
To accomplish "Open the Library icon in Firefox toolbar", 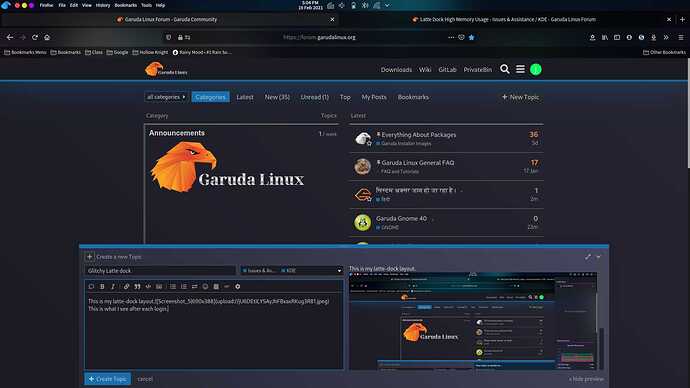I will (x=605, y=37).
